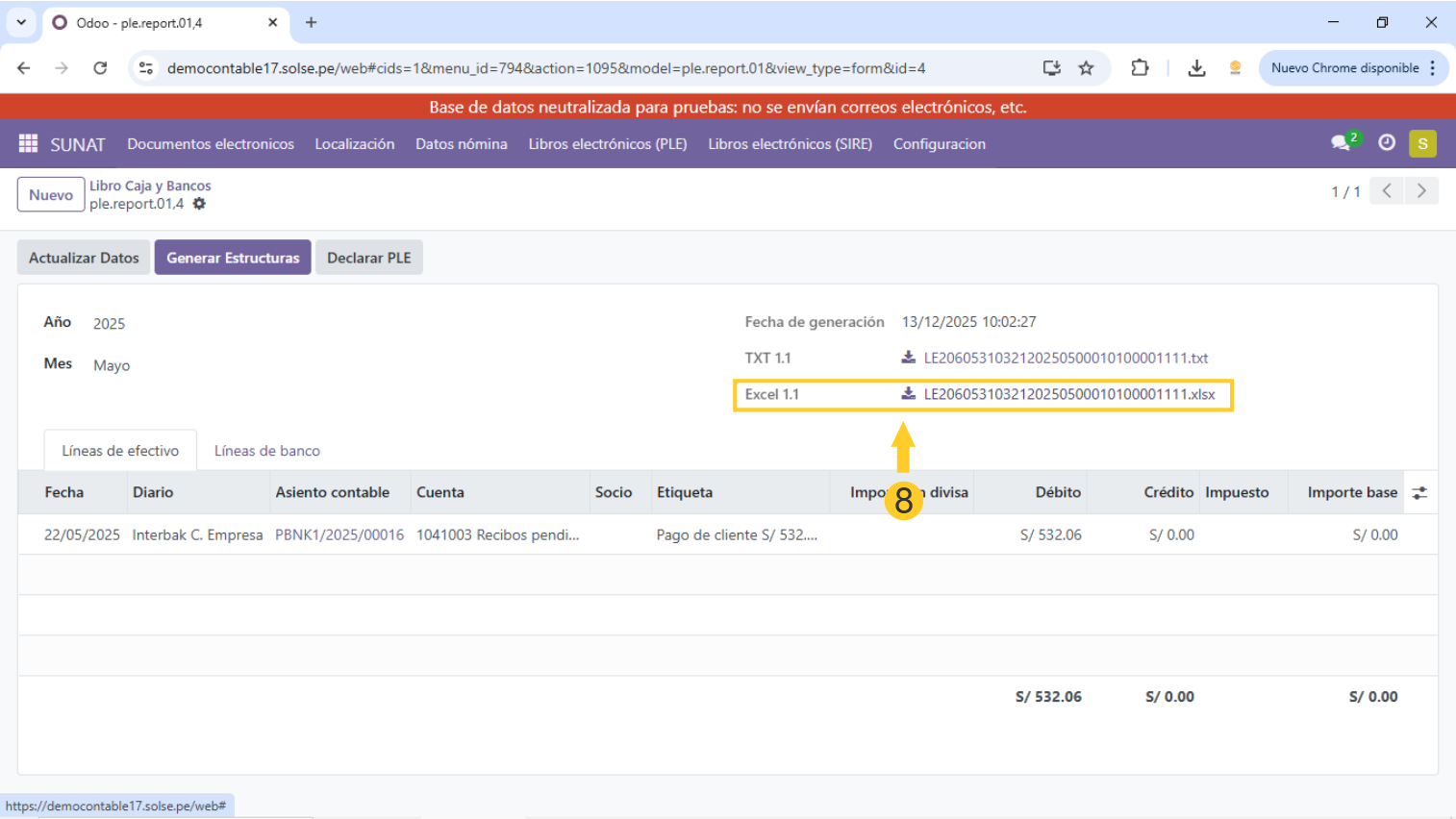Bookmark this page with star icon
Image resolution: width=1456 pixels, height=819 pixels.
pos(1086,68)
